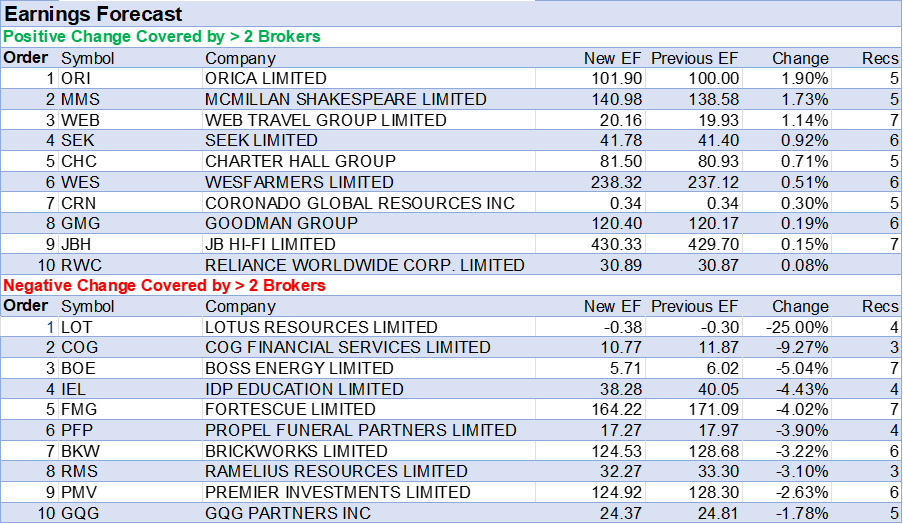Click IDP EDUCATION LIMITED company cell
Screen dimensions: 903x524
click(304, 390)
